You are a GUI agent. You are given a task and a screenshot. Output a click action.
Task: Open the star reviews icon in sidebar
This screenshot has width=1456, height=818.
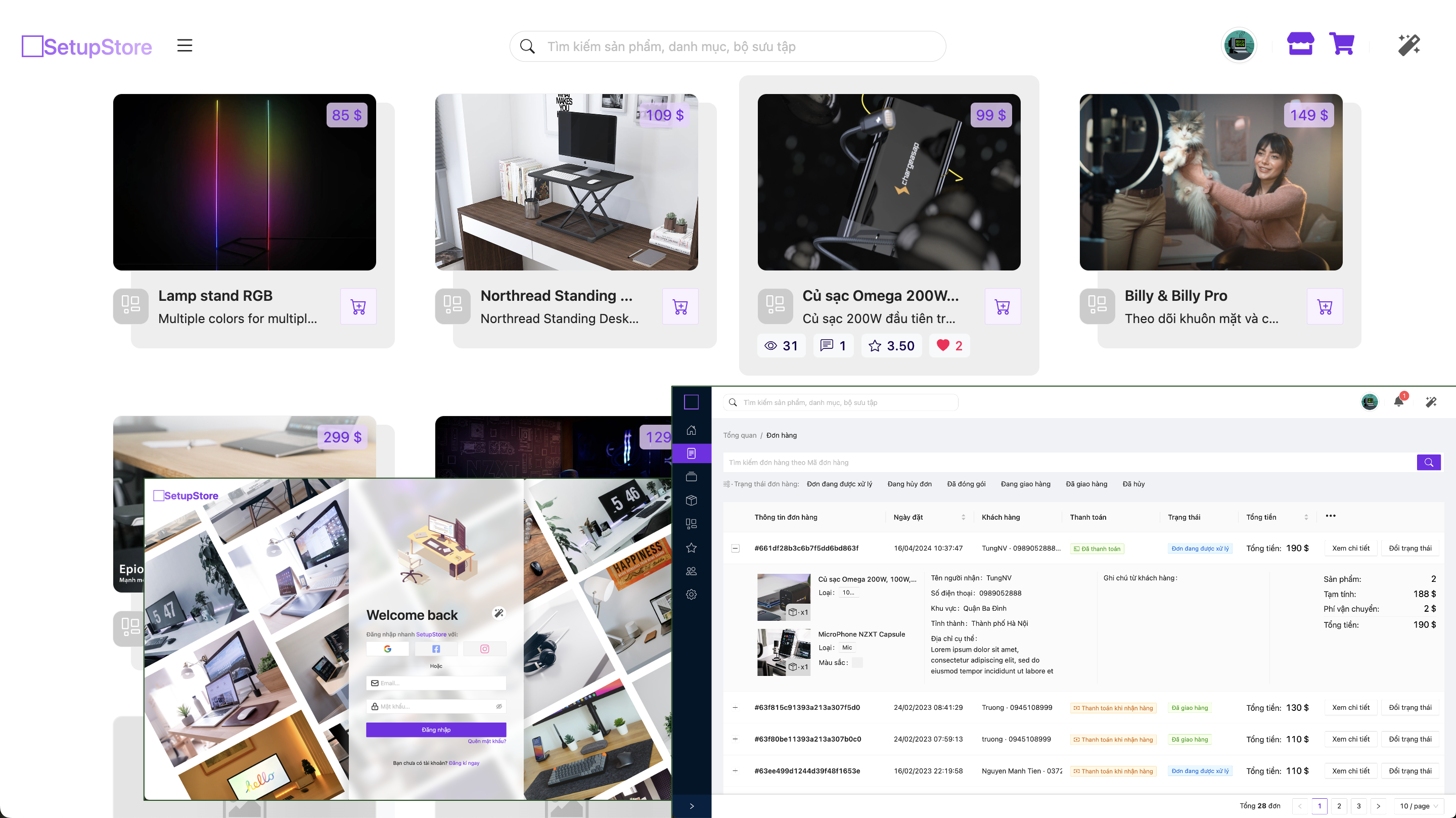[x=691, y=548]
